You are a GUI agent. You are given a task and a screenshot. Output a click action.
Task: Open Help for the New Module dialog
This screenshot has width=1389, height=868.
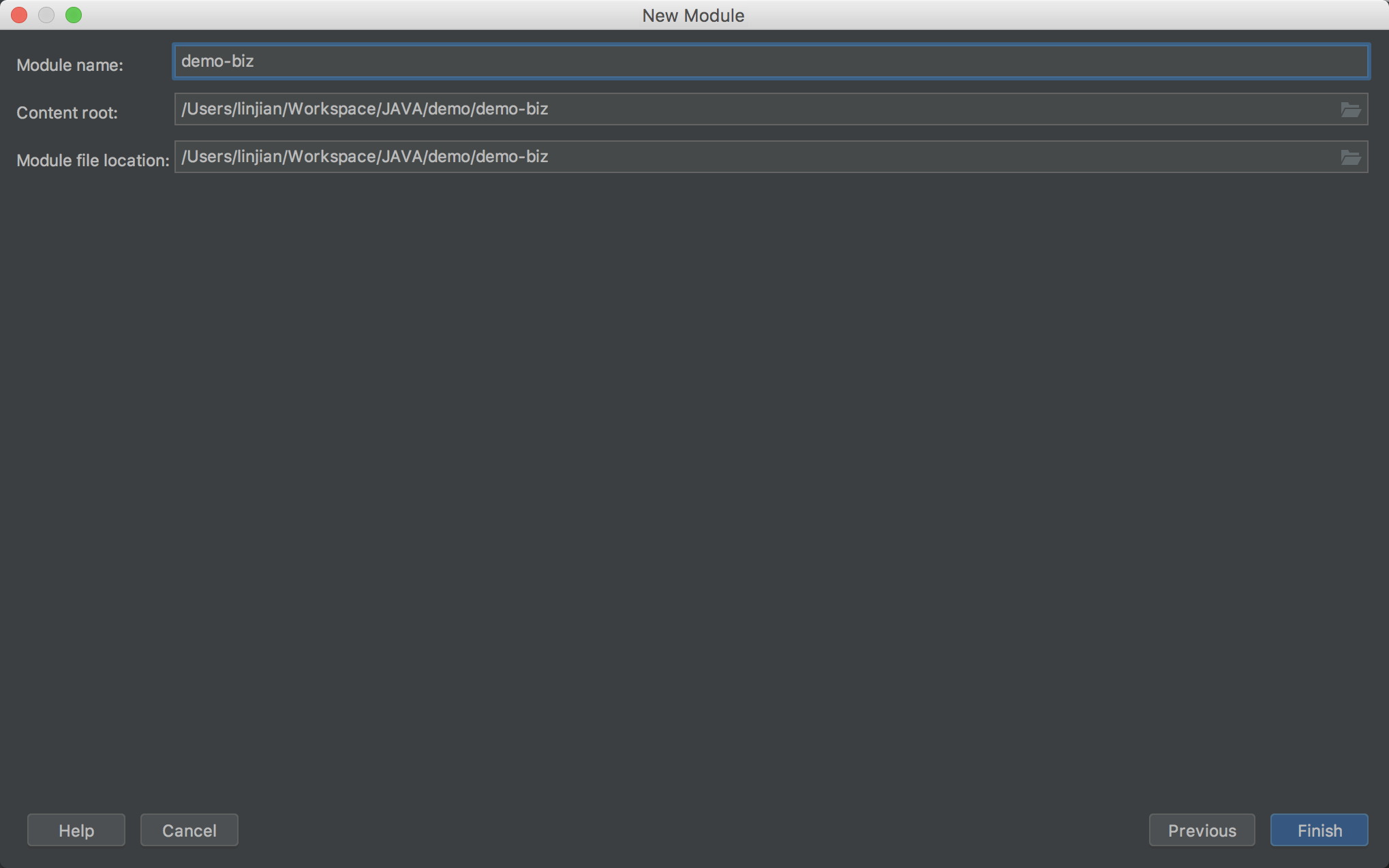(75, 830)
